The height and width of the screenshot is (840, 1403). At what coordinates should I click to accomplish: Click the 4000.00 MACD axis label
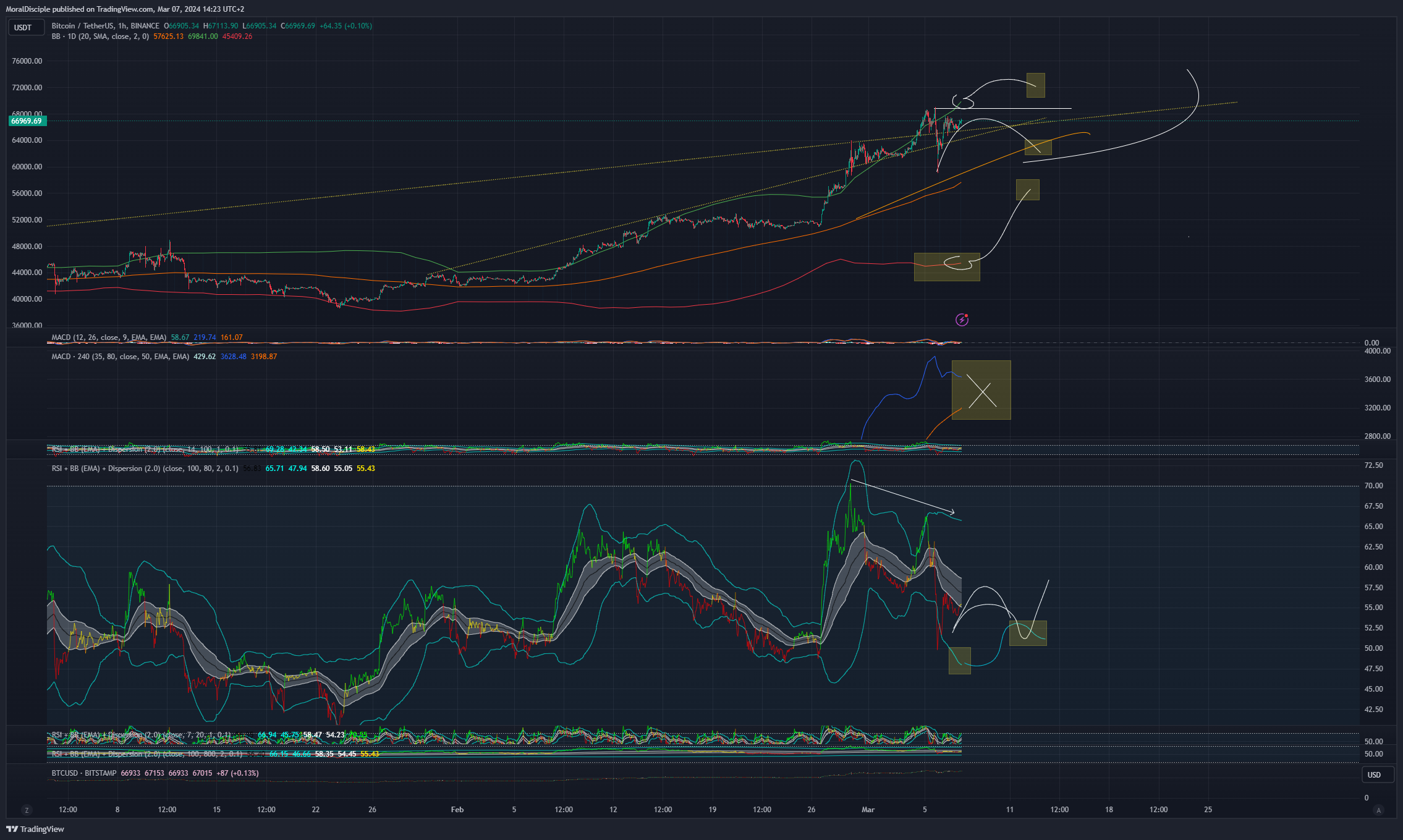(x=1378, y=351)
